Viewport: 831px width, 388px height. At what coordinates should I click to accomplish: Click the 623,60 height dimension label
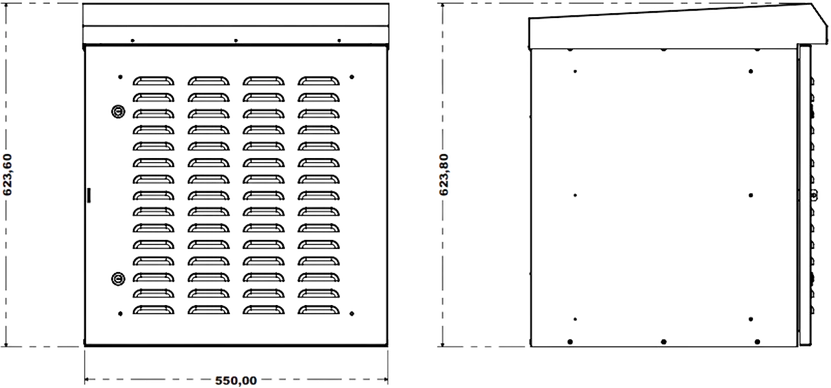8,175
